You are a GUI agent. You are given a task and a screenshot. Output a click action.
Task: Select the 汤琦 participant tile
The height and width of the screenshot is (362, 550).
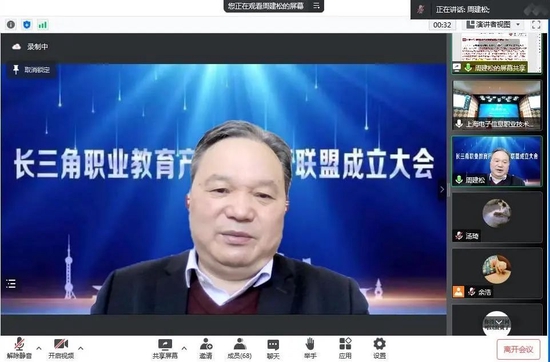click(497, 217)
